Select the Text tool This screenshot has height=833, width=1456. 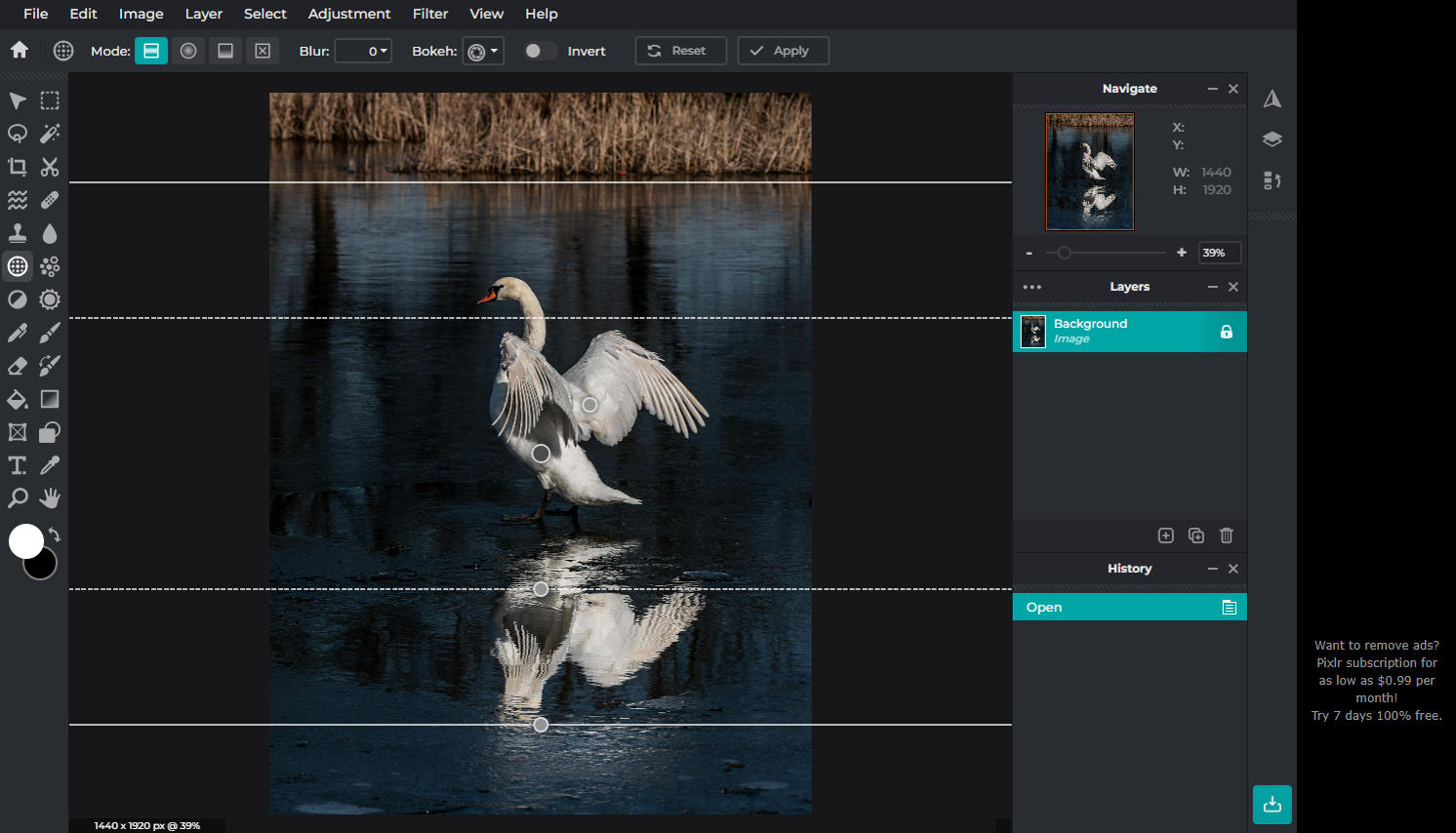[x=17, y=465]
